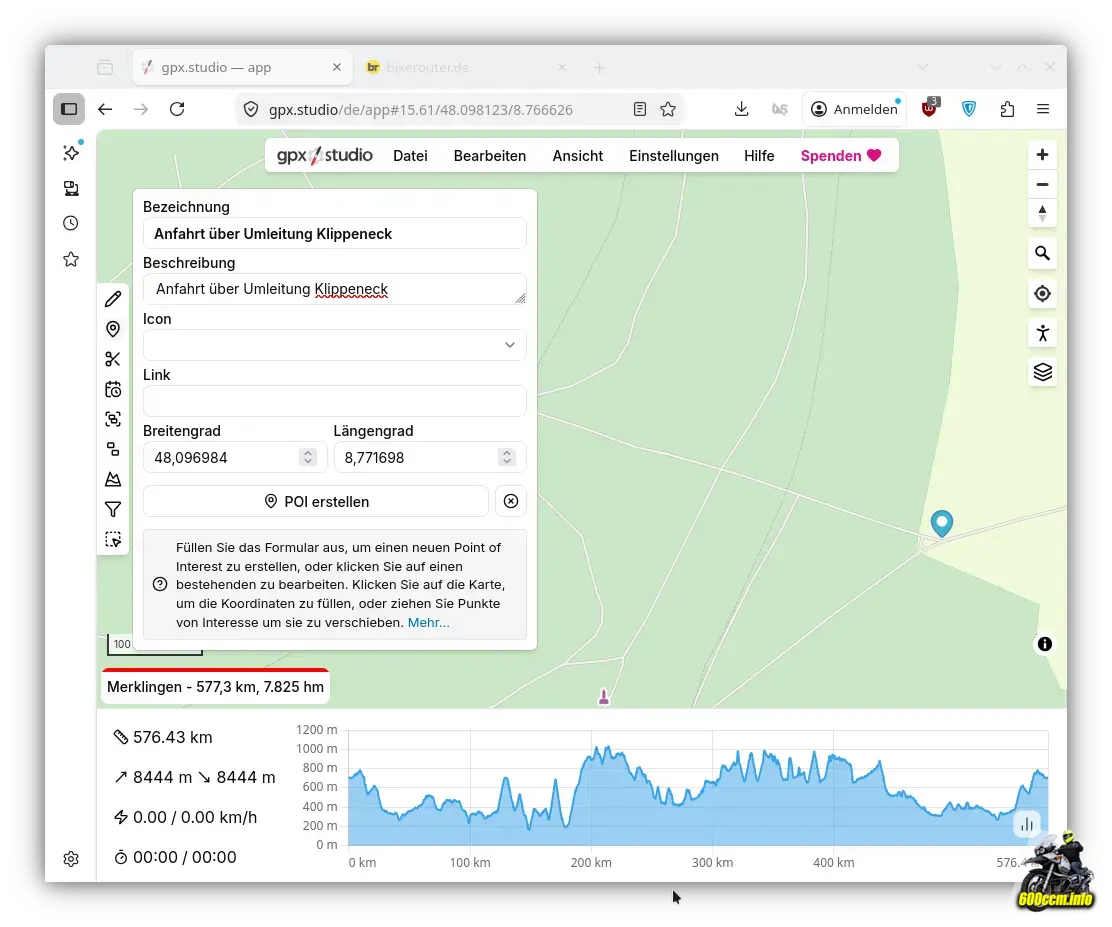Select the mountain elevation tool
Screen dimensions: 1112x927
pos(113,479)
